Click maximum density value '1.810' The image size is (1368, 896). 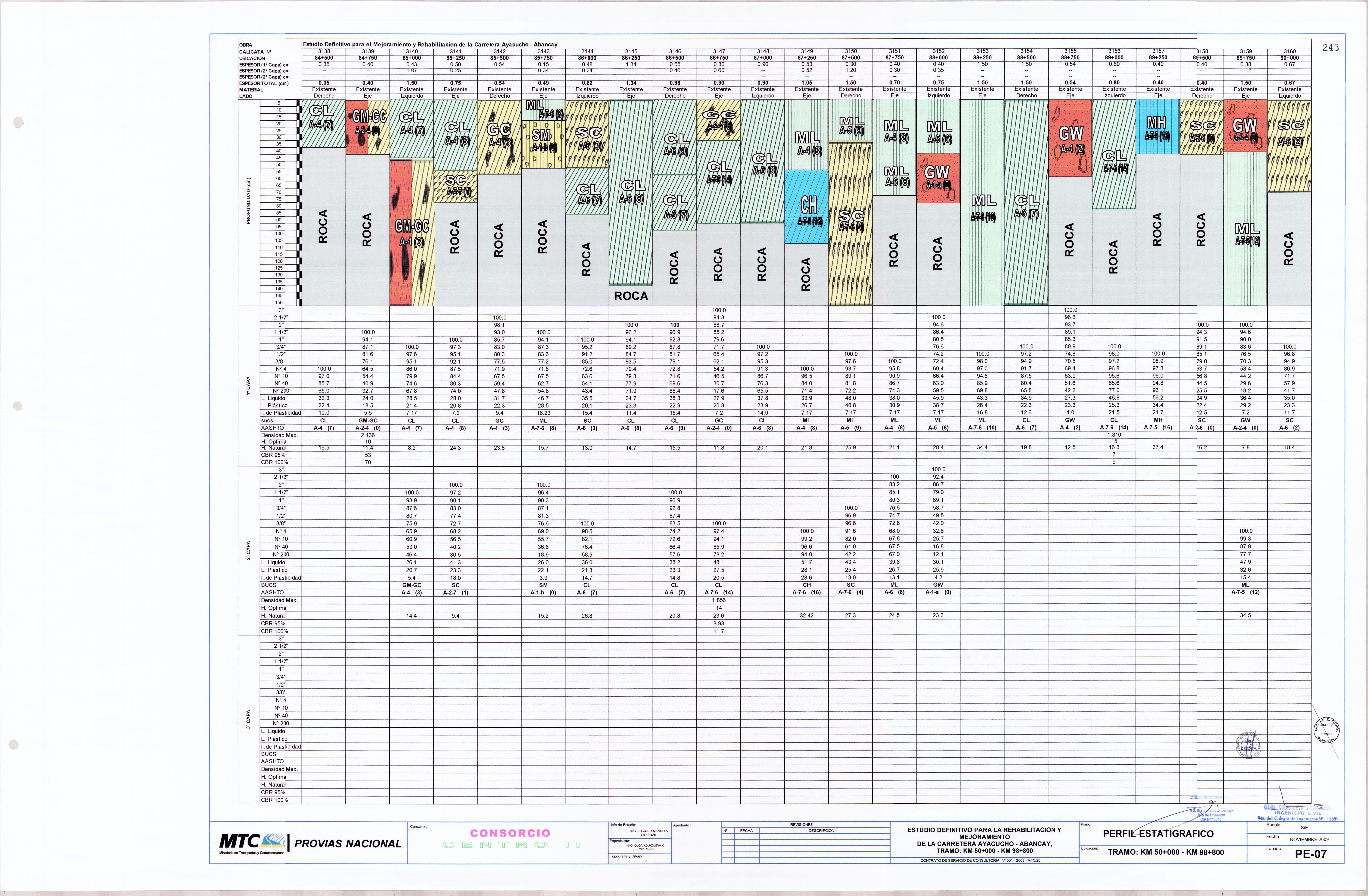tap(1114, 435)
